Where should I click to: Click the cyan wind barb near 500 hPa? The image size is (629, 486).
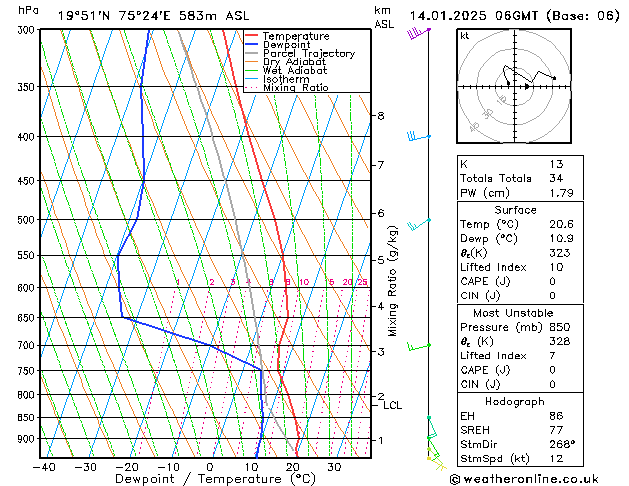(417, 224)
